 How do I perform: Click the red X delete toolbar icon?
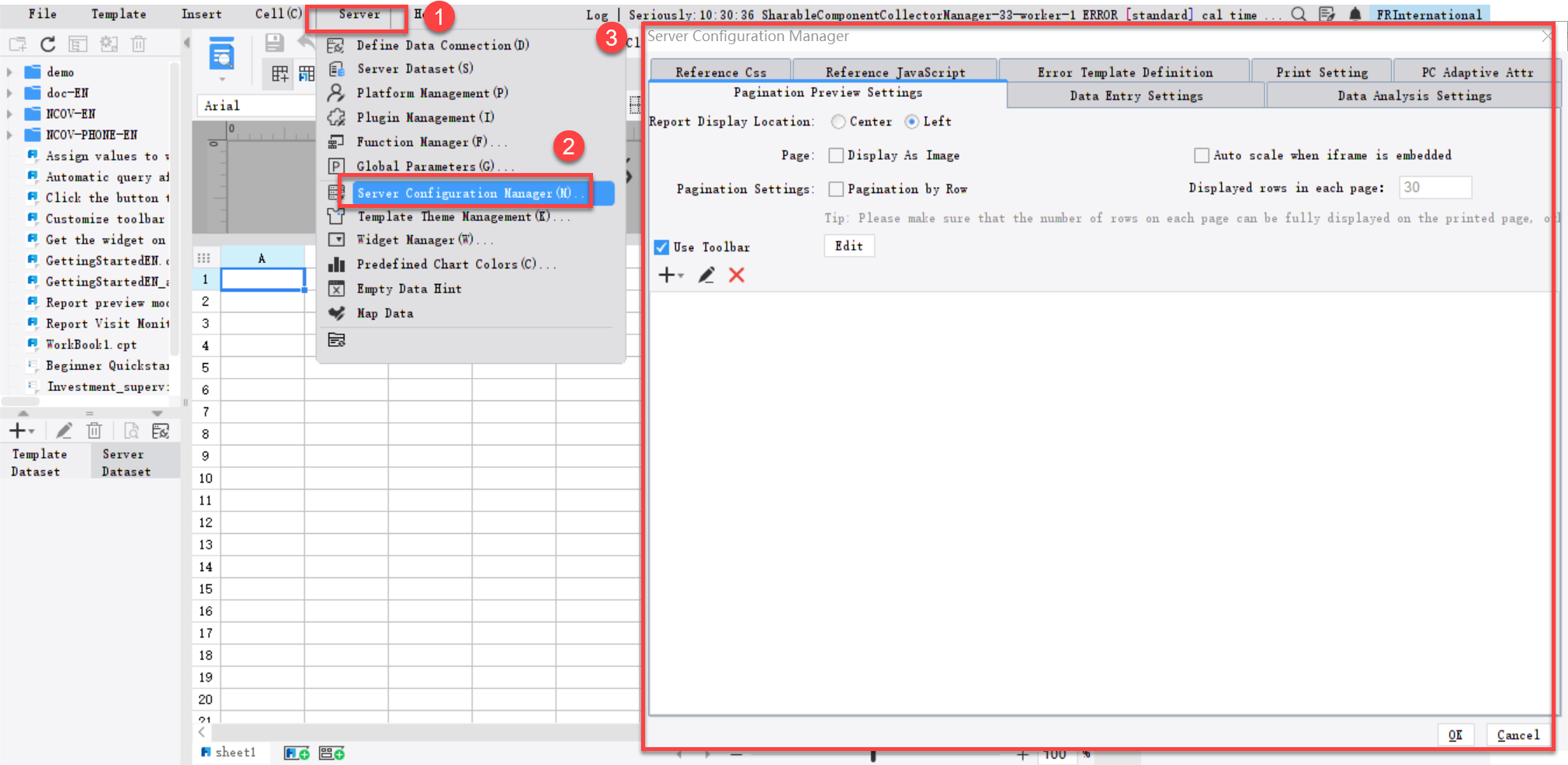(737, 275)
